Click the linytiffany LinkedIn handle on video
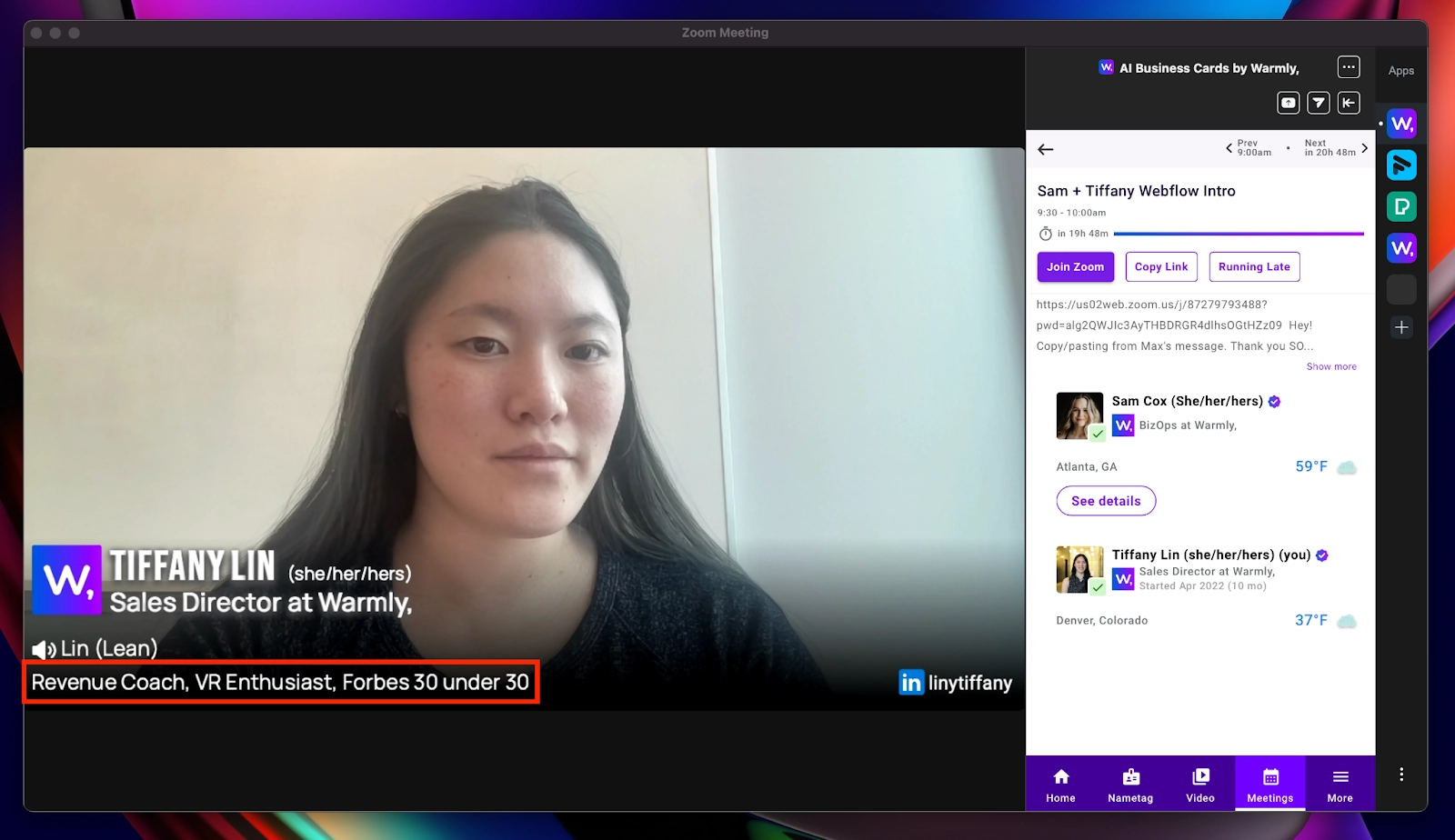This screenshot has height=840, width=1455. tap(970, 683)
